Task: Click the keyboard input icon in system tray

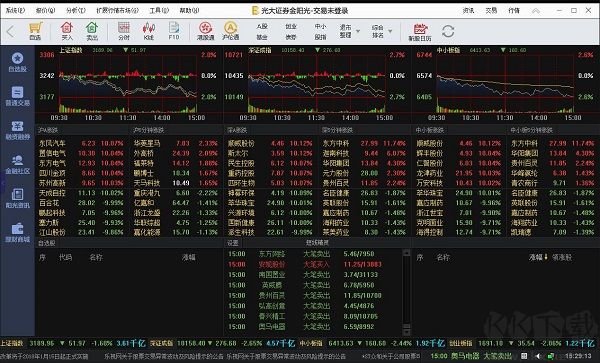Action: (x=524, y=356)
